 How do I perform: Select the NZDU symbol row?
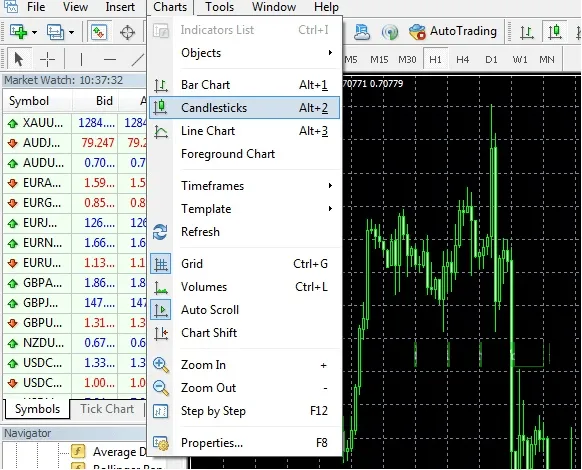click(x=75, y=343)
